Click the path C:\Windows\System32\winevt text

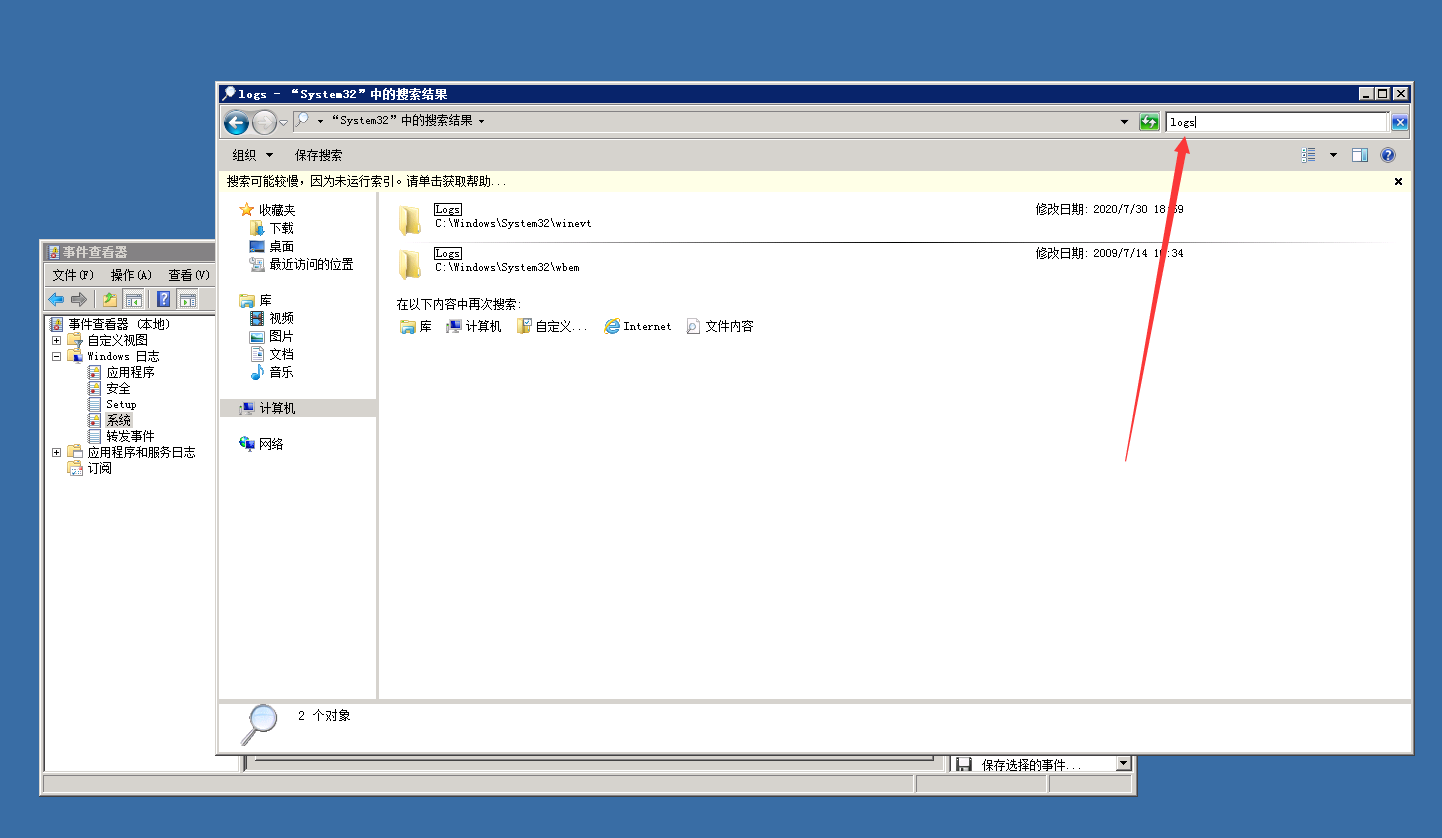pos(513,224)
